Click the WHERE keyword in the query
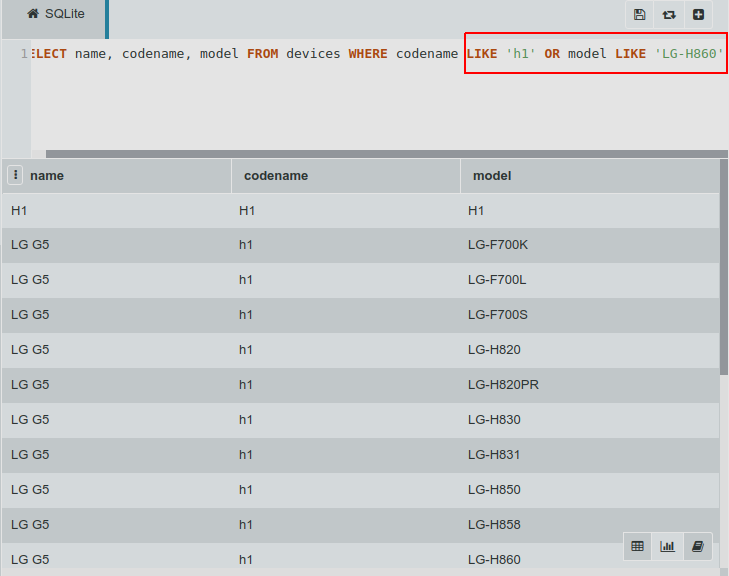The height and width of the screenshot is (576, 729). [368, 54]
